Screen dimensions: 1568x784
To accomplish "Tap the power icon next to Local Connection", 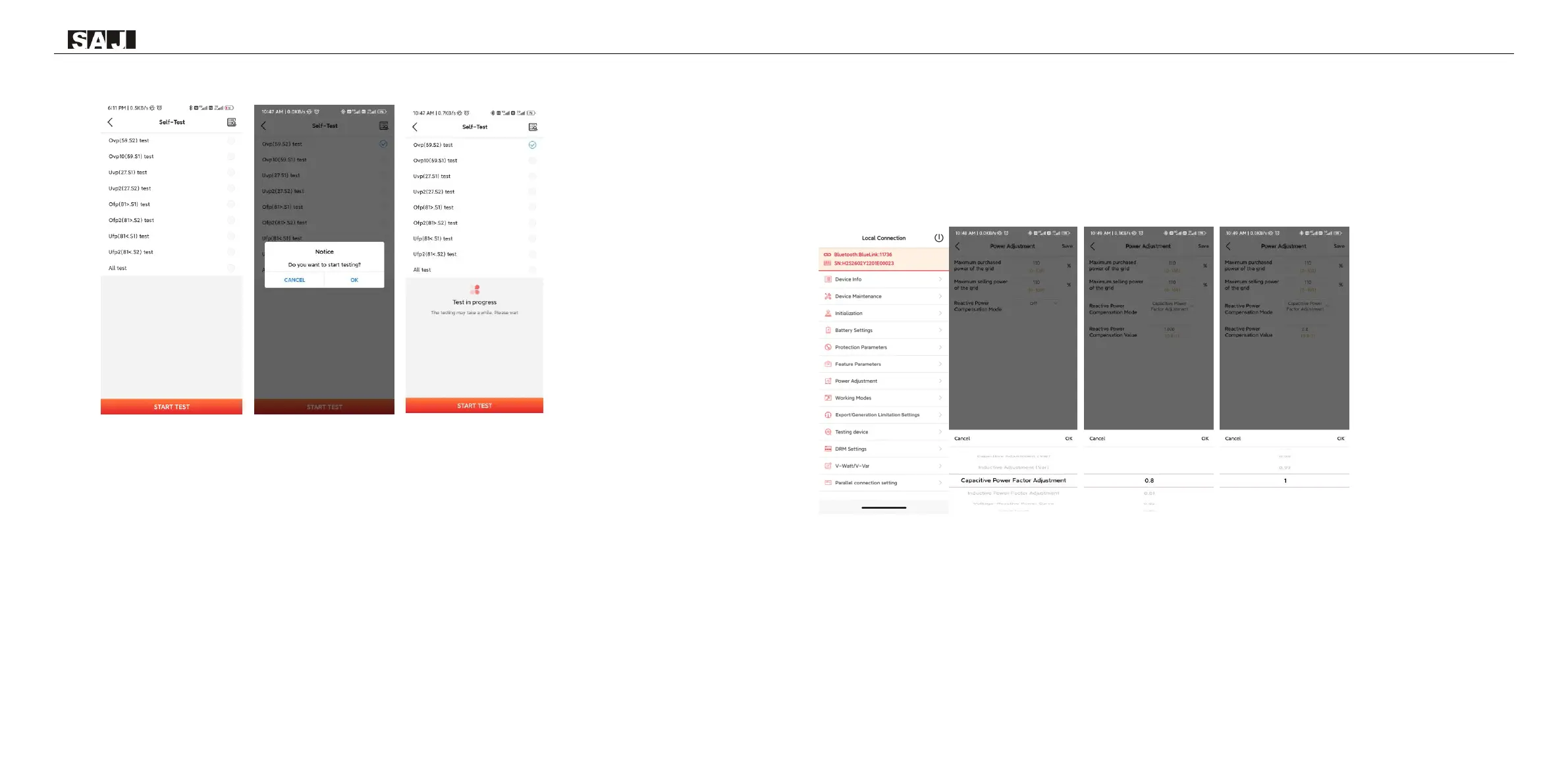I will coord(938,238).
